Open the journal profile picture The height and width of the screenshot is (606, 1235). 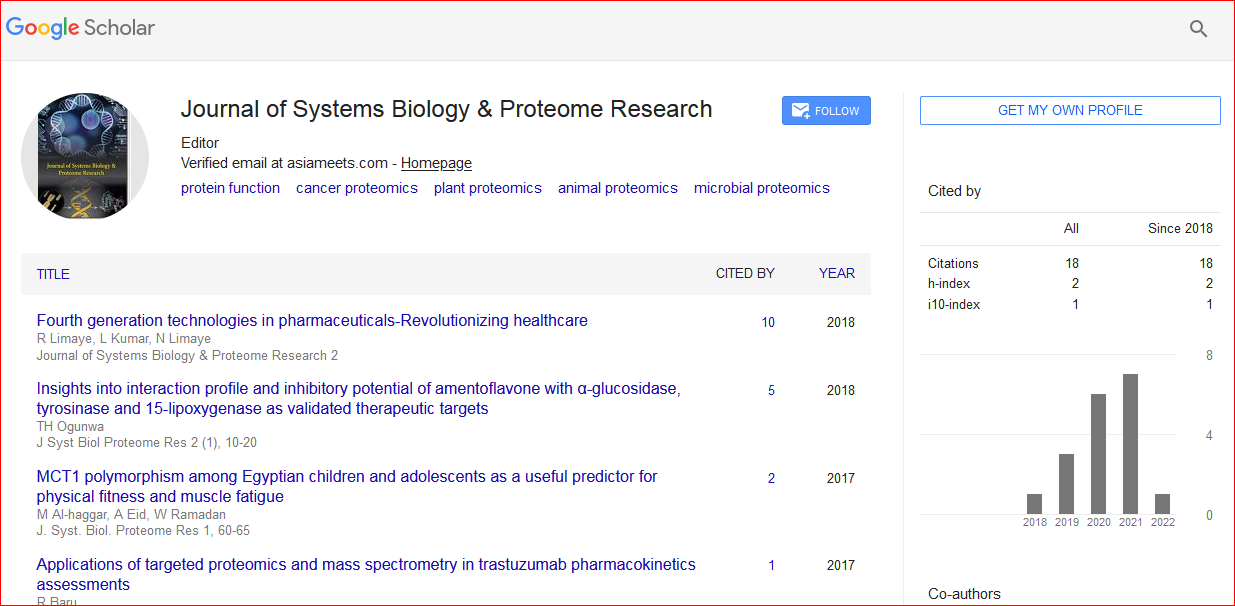click(85, 156)
